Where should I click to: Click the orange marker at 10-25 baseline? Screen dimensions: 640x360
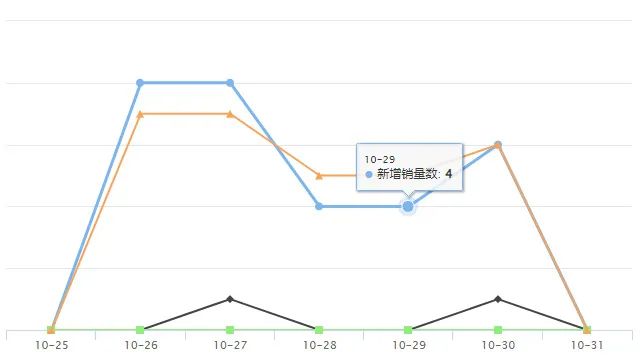tap(51, 330)
